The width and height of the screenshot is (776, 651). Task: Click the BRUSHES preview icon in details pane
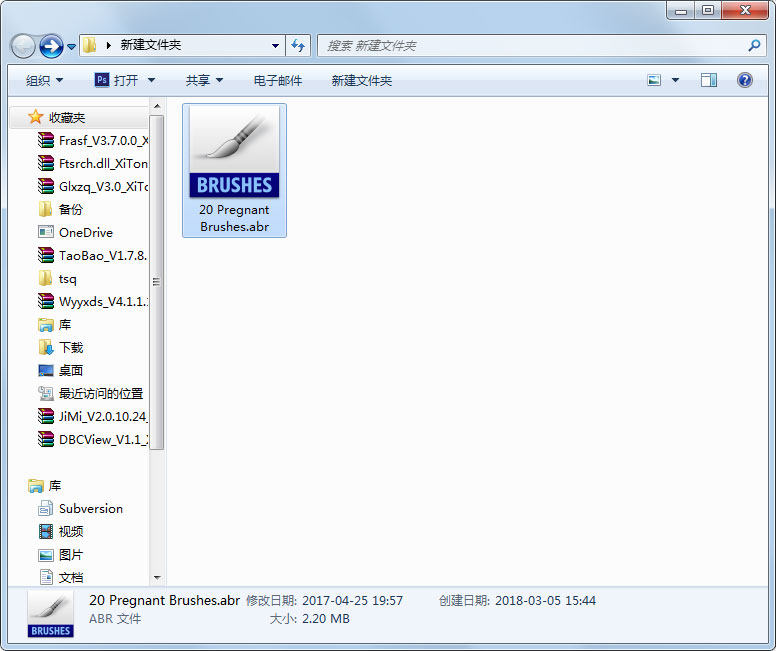pos(50,614)
